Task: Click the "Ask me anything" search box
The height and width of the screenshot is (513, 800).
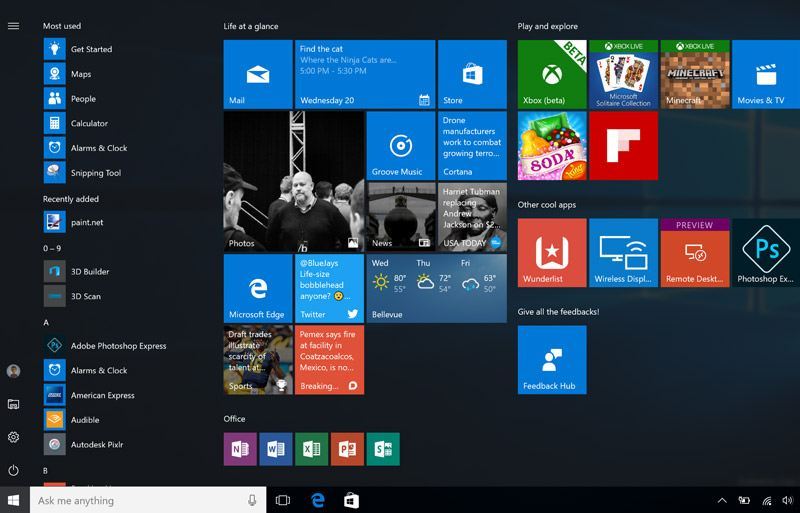Action: click(x=140, y=500)
